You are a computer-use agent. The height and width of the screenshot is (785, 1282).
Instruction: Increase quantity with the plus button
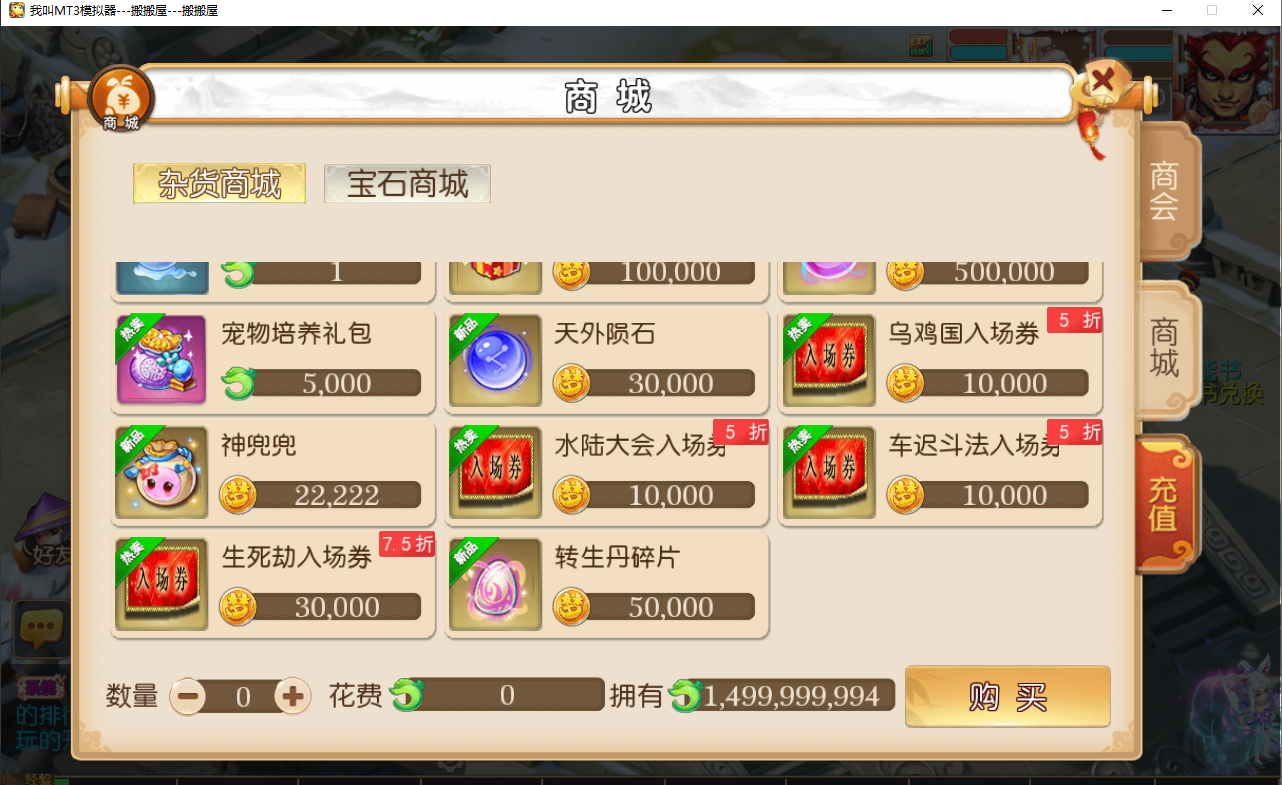pos(292,696)
